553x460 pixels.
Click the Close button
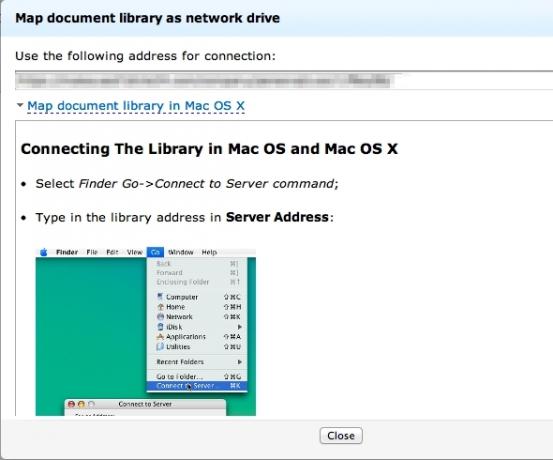341,436
